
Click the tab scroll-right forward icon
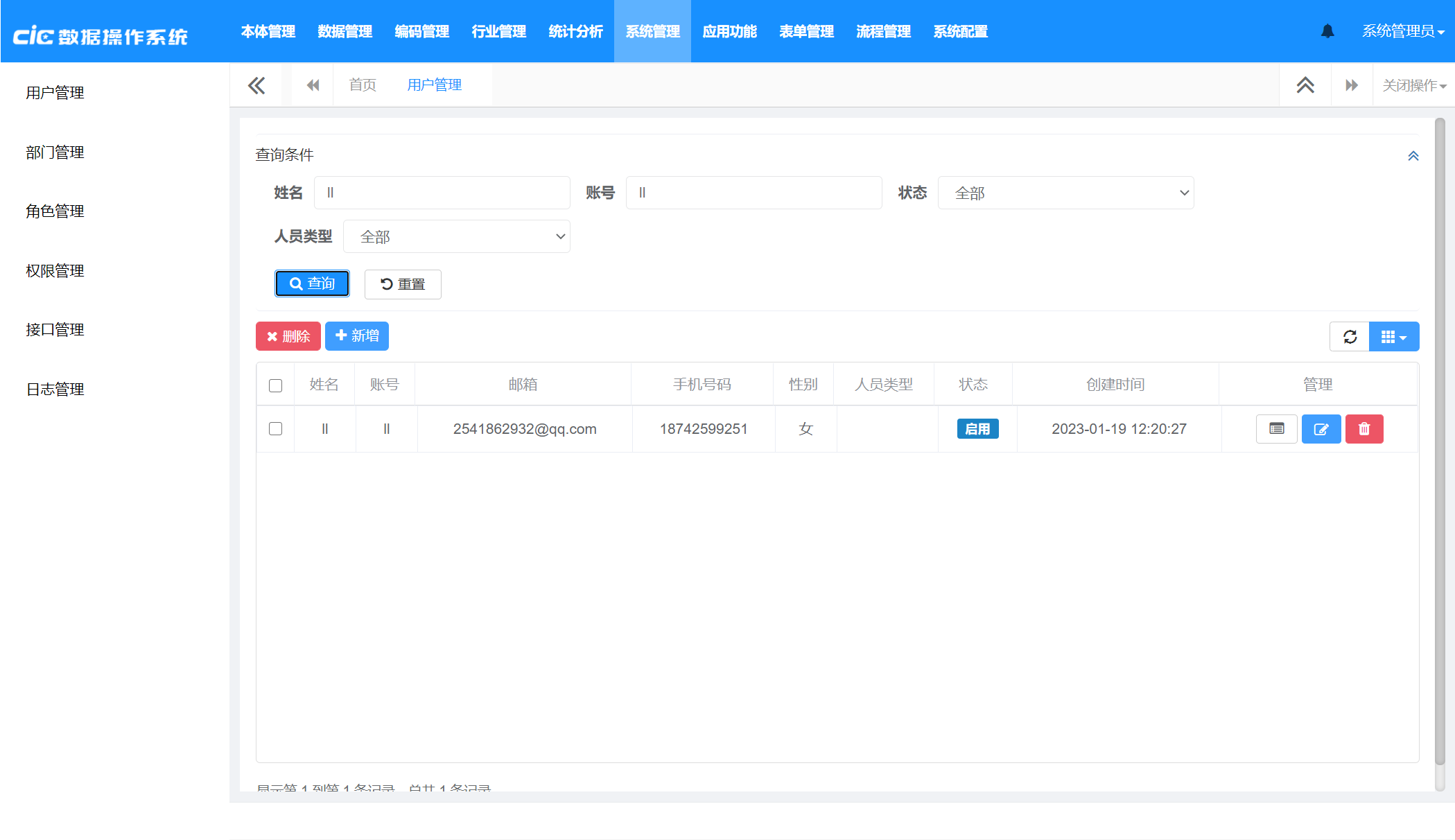click(x=1351, y=85)
